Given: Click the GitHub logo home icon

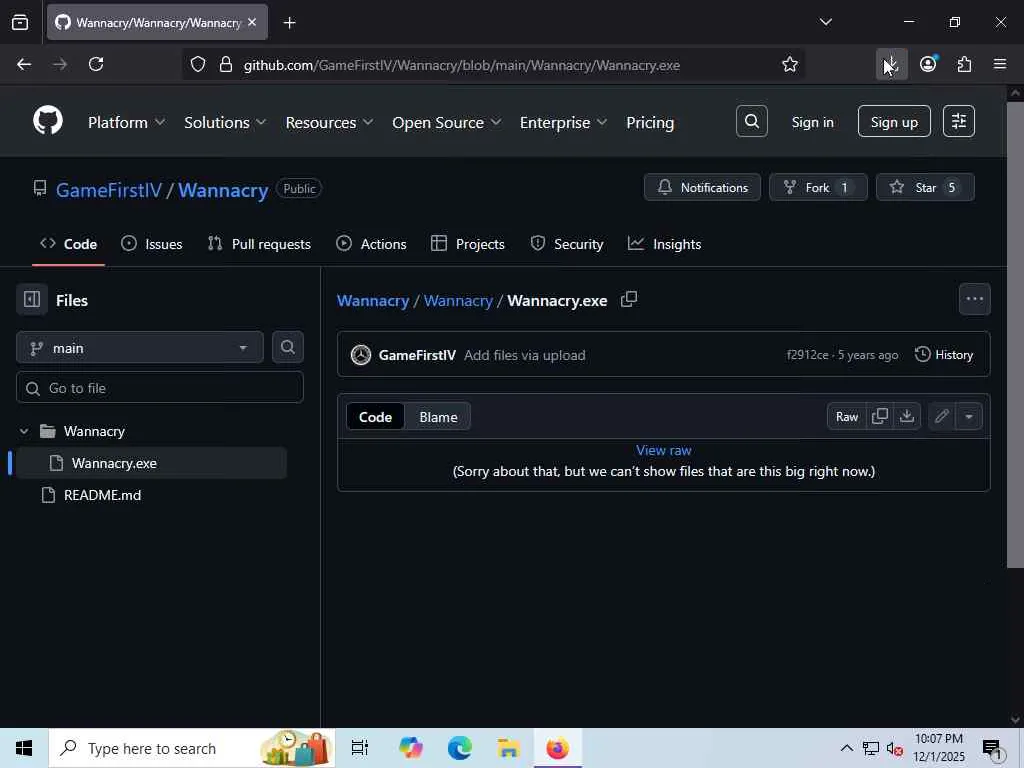Looking at the screenshot, I should click(48, 121).
